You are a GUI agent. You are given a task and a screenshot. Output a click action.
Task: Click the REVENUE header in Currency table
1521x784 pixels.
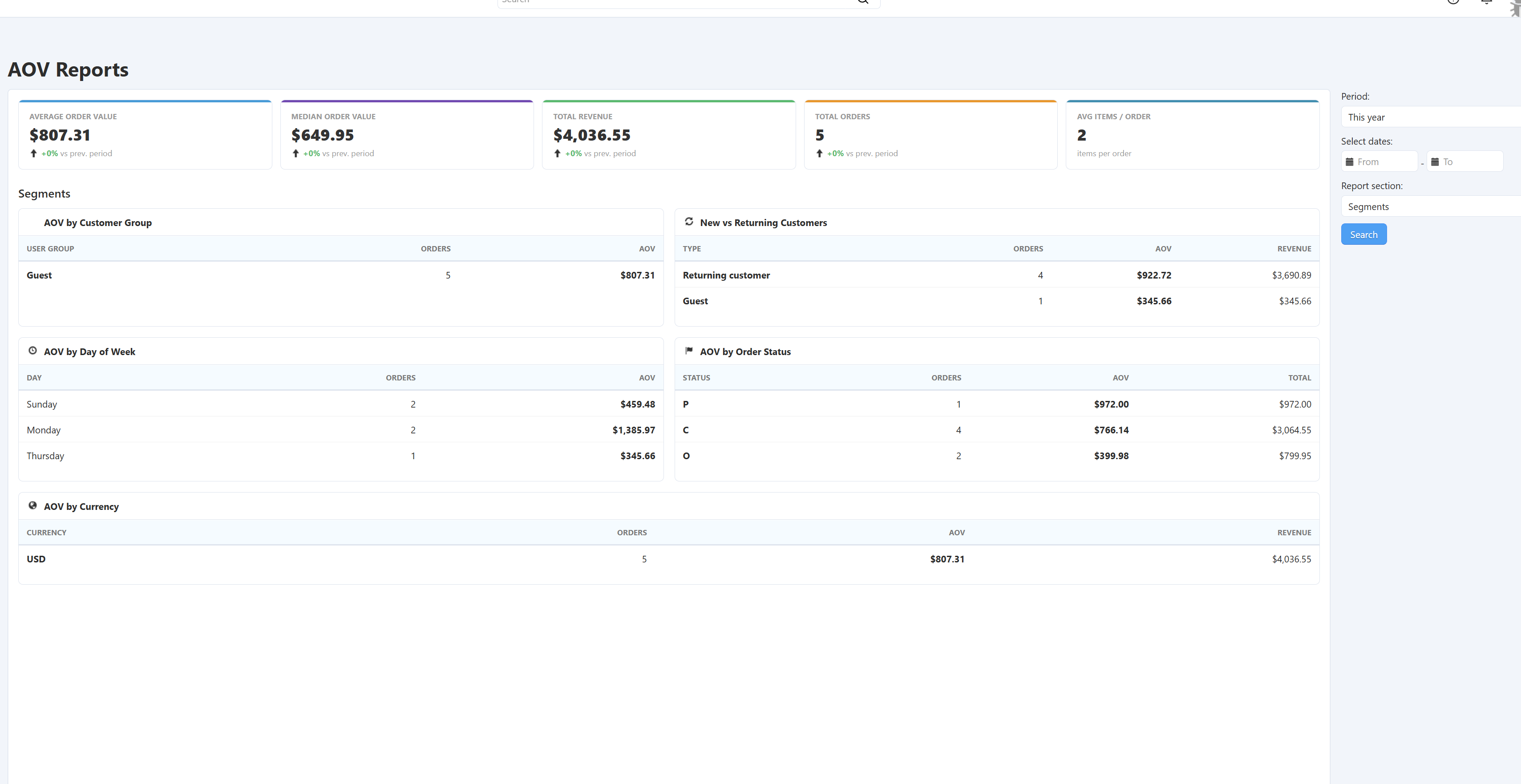[1294, 533]
